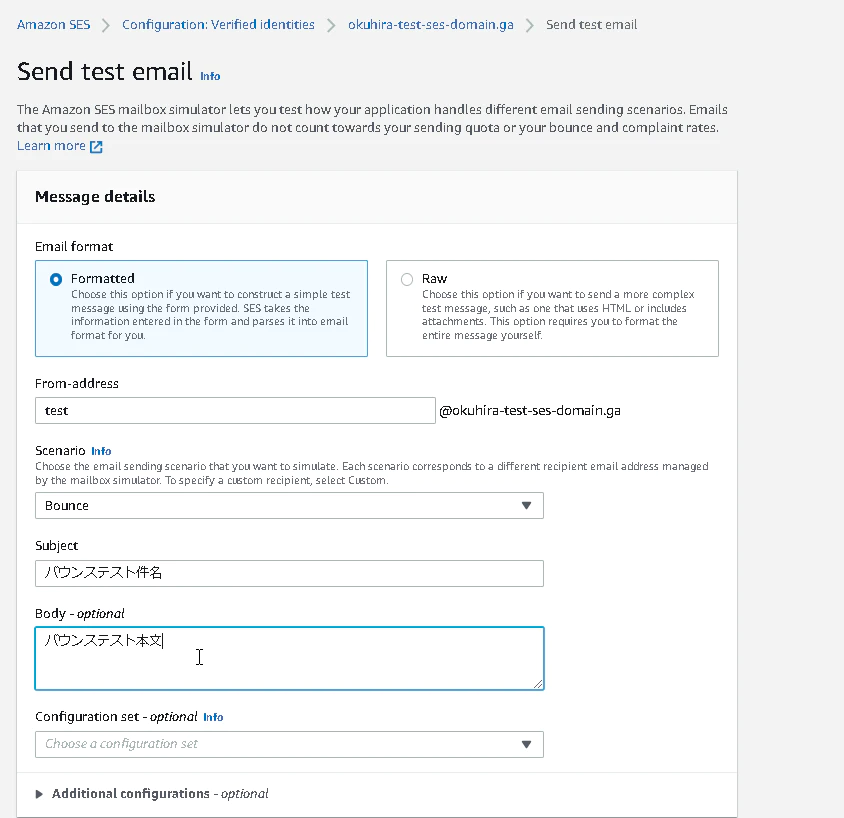The height and width of the screenshot is (818, 844).
Task: Click the Info link beside Send test email heading
Action: coord(210,76)
